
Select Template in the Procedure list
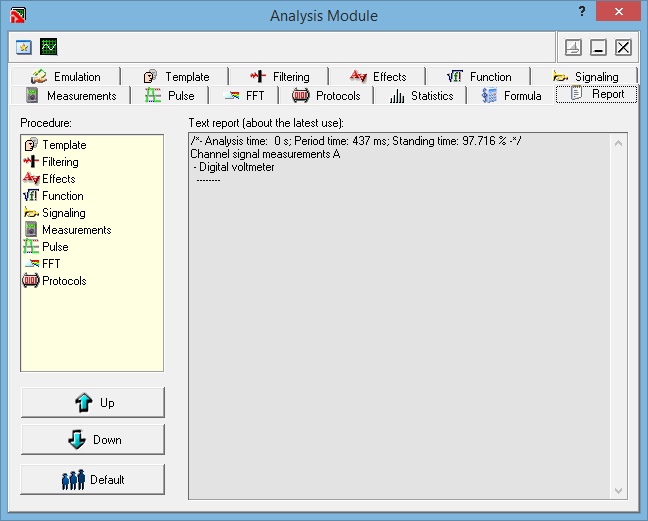tap(63, 145)
